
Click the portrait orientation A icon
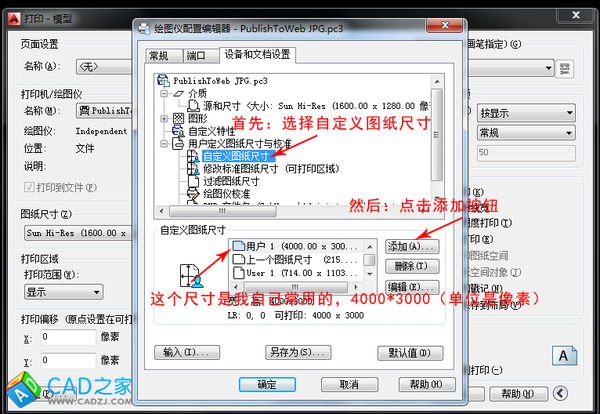564,355
